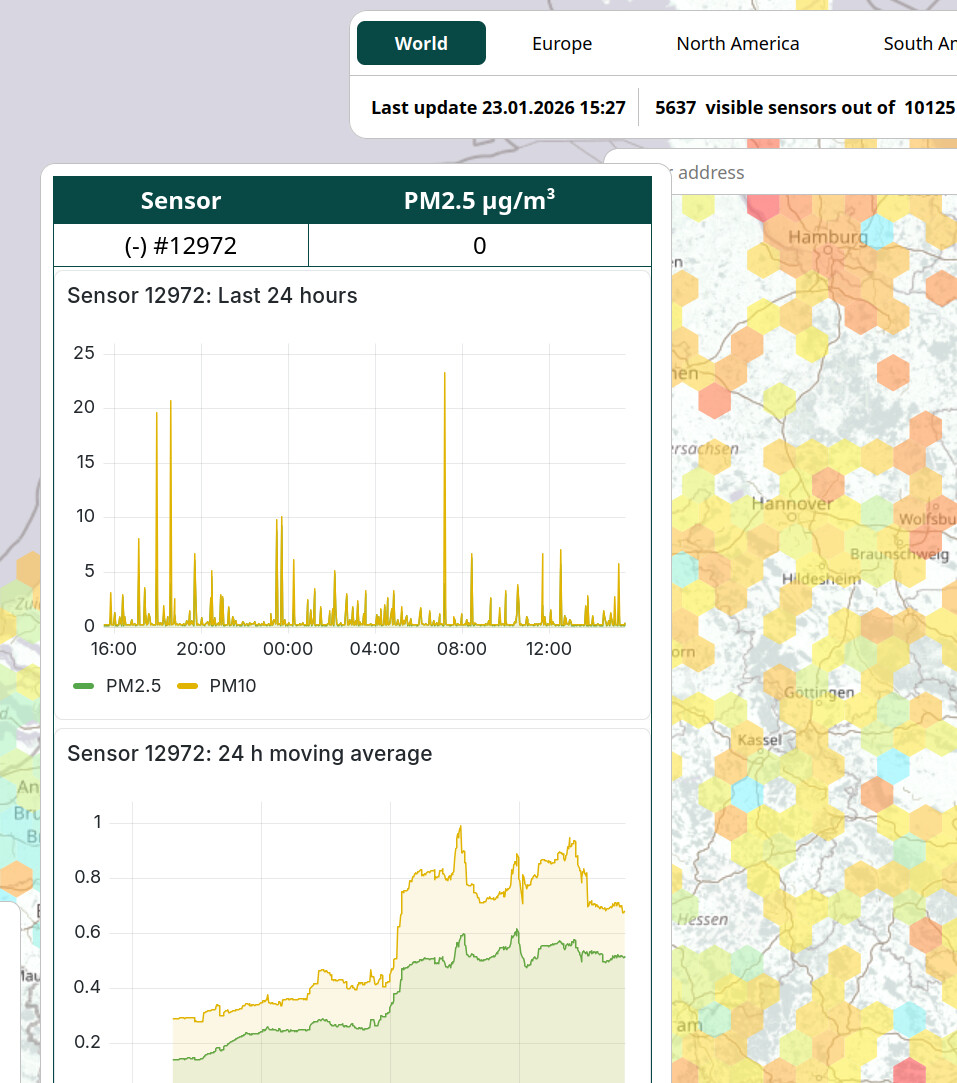Select the light green hexagon west of Wolfsburg

875,514
